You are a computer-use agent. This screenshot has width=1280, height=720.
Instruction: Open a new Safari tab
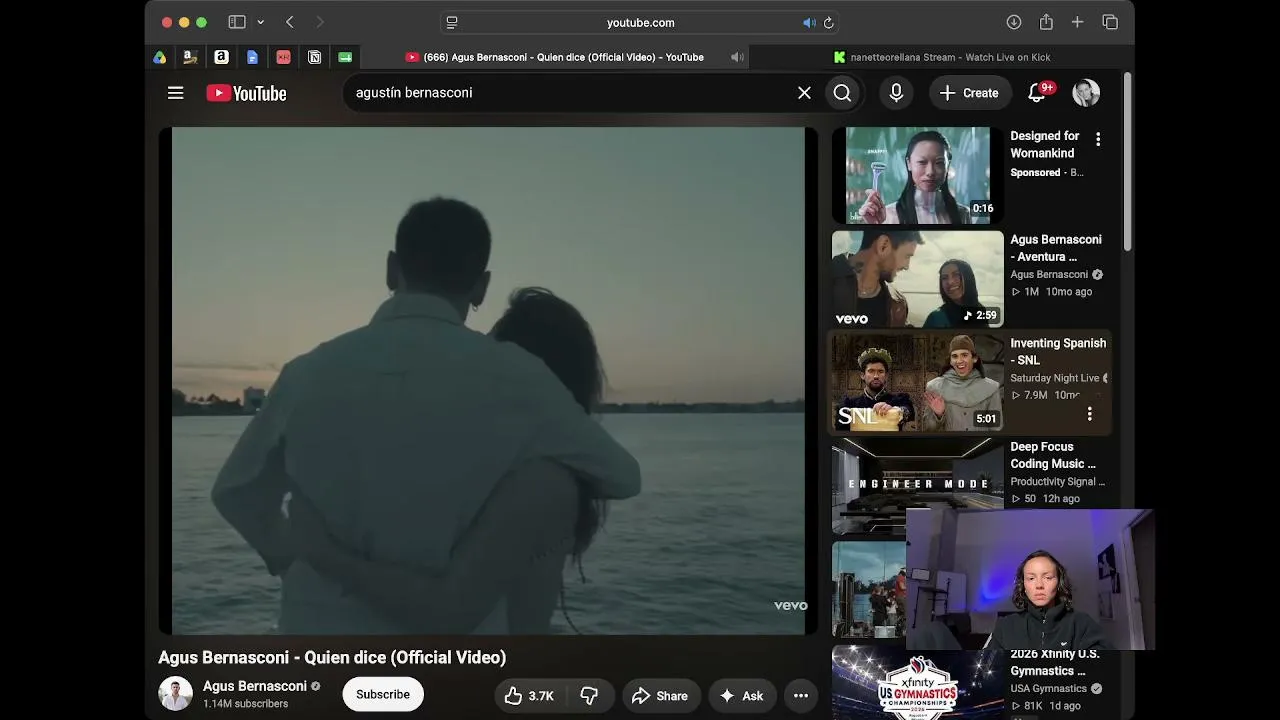click(1077, 22)
